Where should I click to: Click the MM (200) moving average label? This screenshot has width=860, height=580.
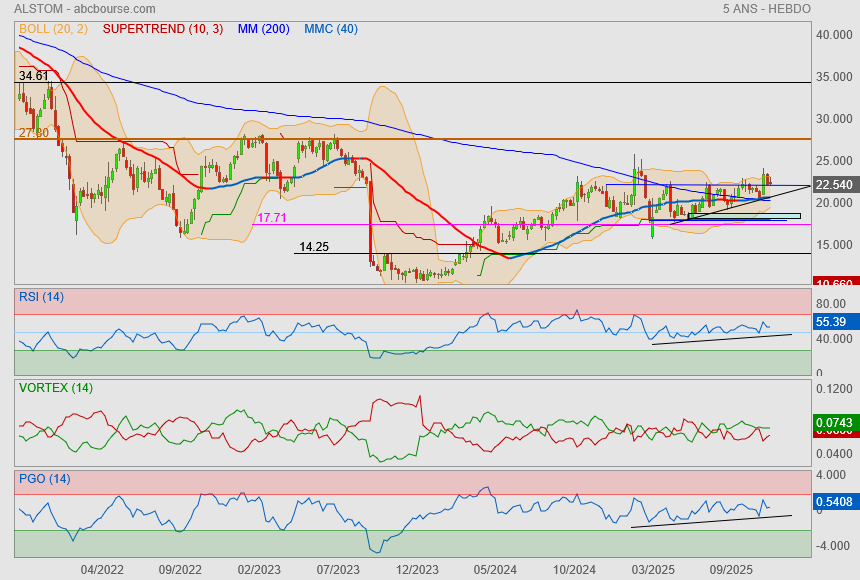(263, 29)
